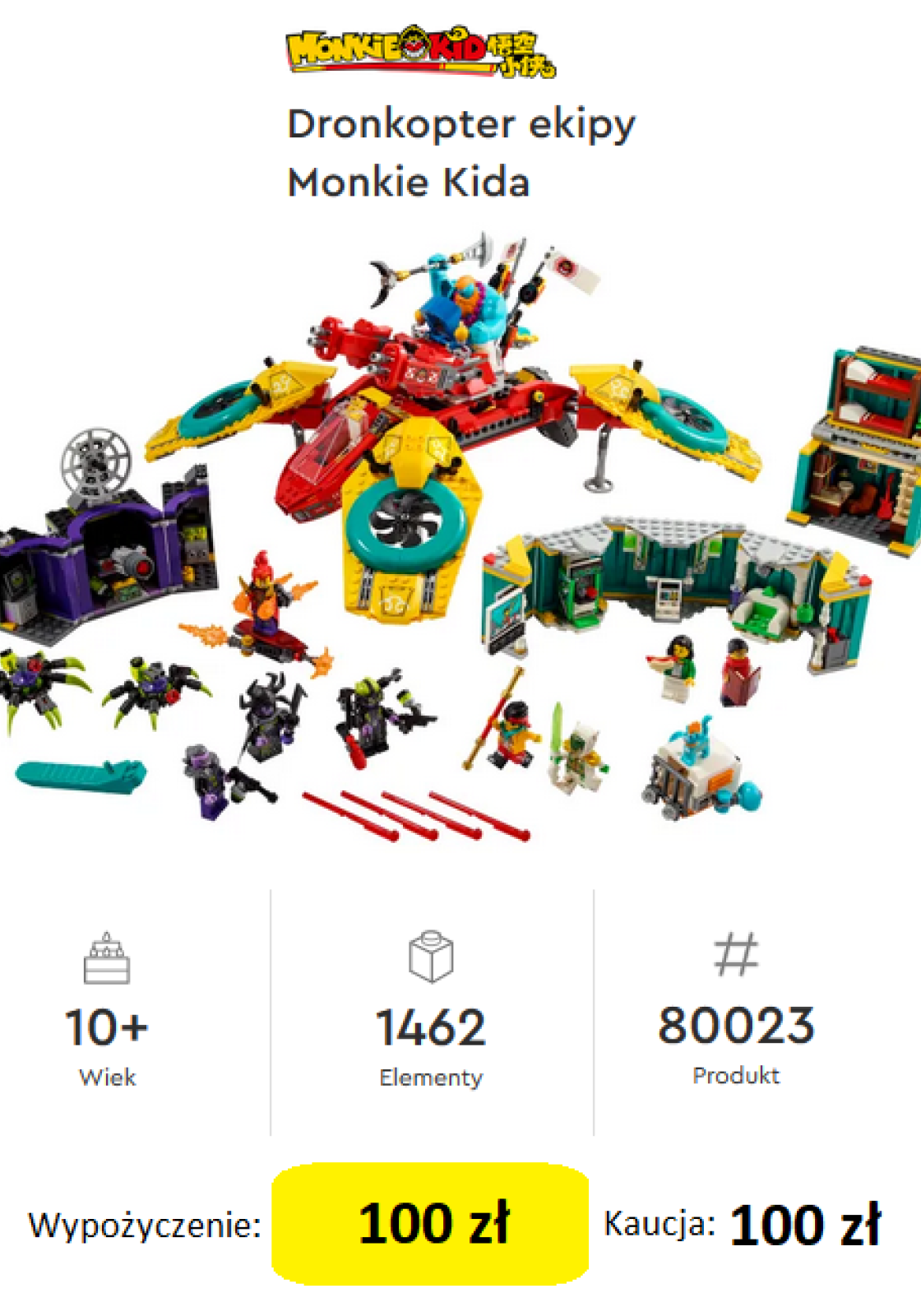Click the Monkie Kid logo
This screenshot has width=921, height=1316.
click(x=420, y=51)
